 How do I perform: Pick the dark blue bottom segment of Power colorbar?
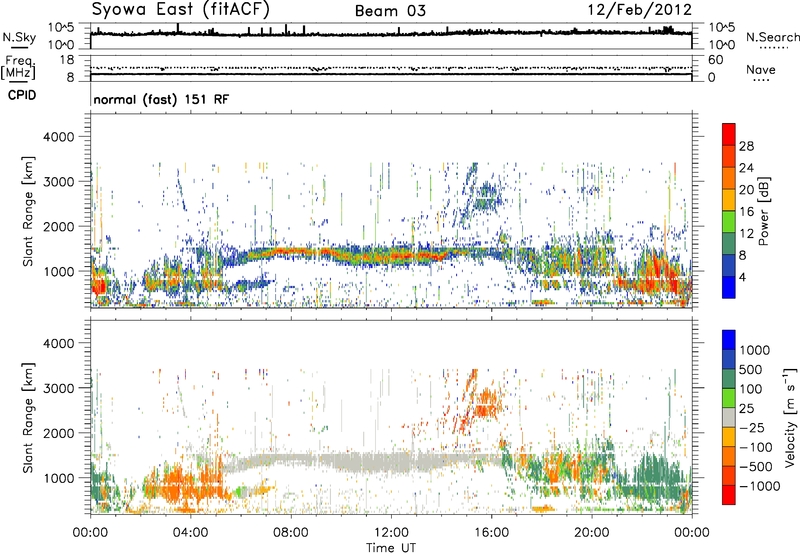[x=729, y=287]
